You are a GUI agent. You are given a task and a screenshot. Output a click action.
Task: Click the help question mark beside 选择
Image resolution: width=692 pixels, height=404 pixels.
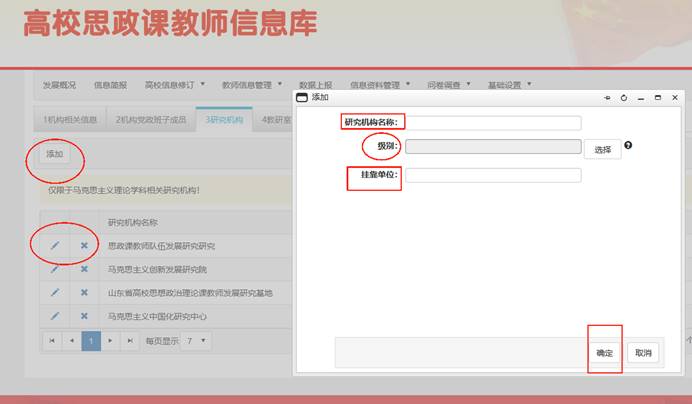(x=628, y=146)
